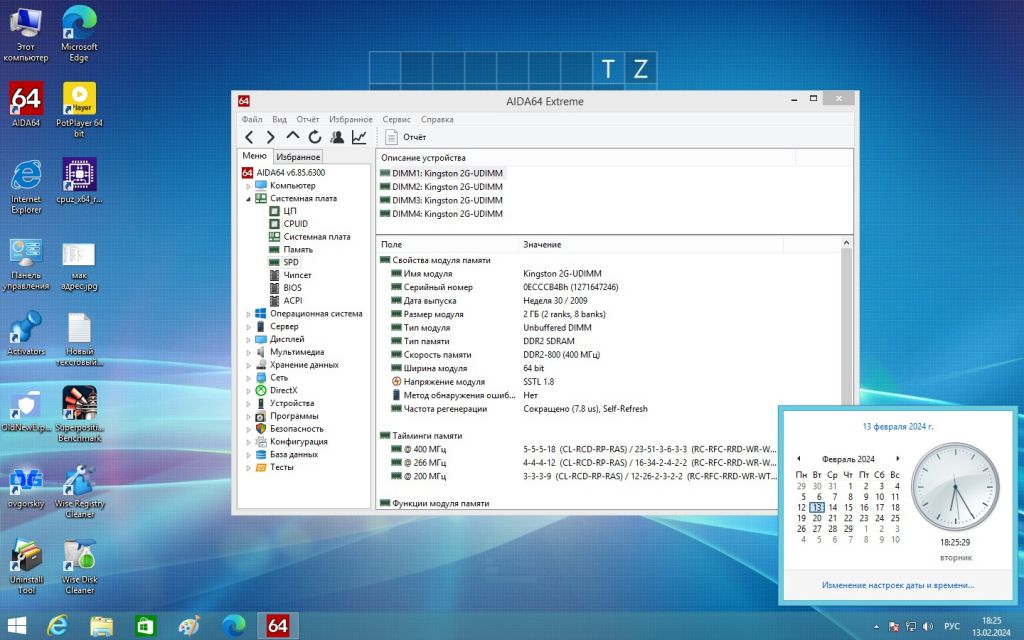
Task: Select the Superposition Benchmark desktop icon
Action: [x=79, y=414]
